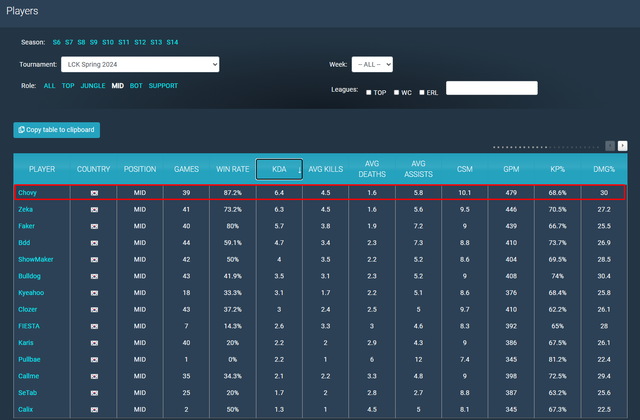
Task: Open ShowMaker's player page
Action: (36, 260)
